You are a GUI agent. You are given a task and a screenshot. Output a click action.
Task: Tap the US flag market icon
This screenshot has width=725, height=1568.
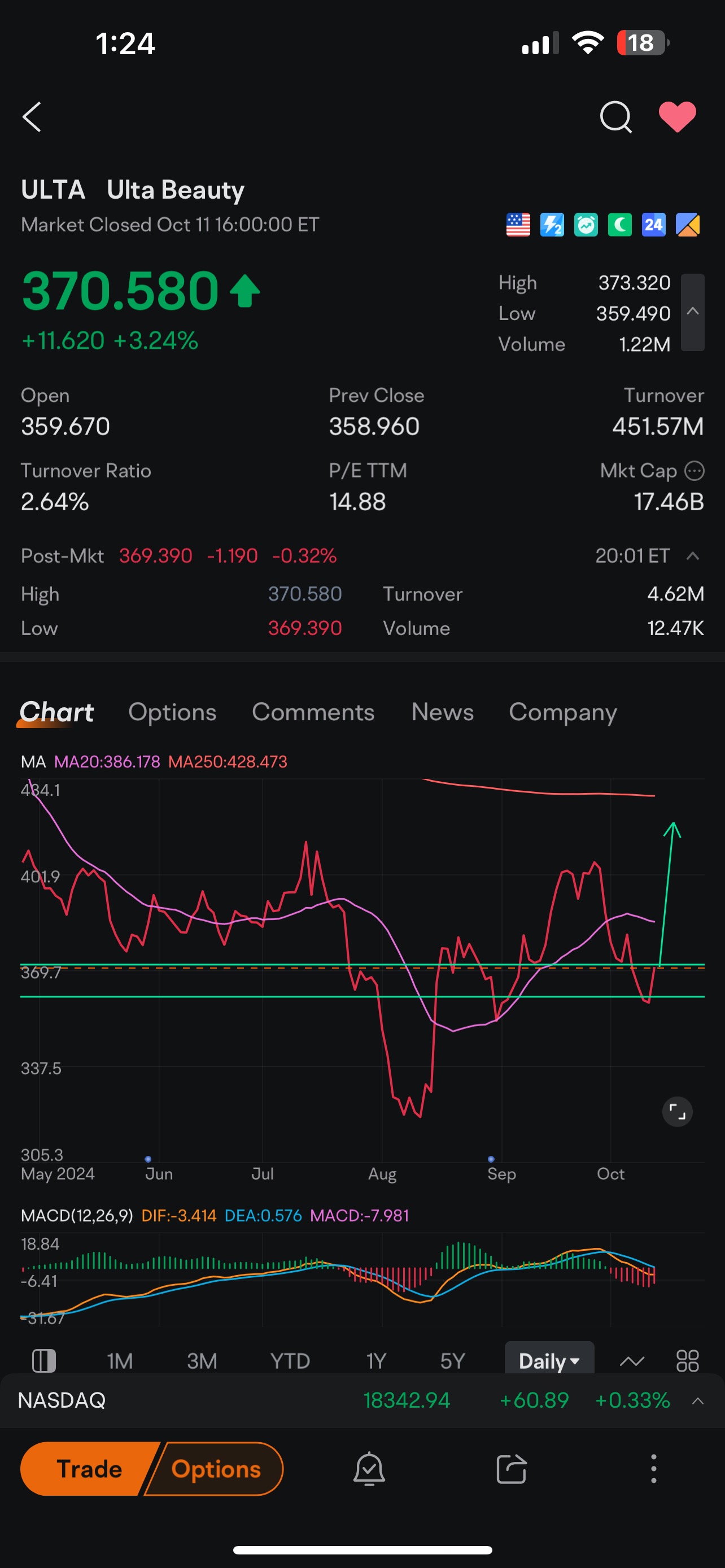click(518, 225)
